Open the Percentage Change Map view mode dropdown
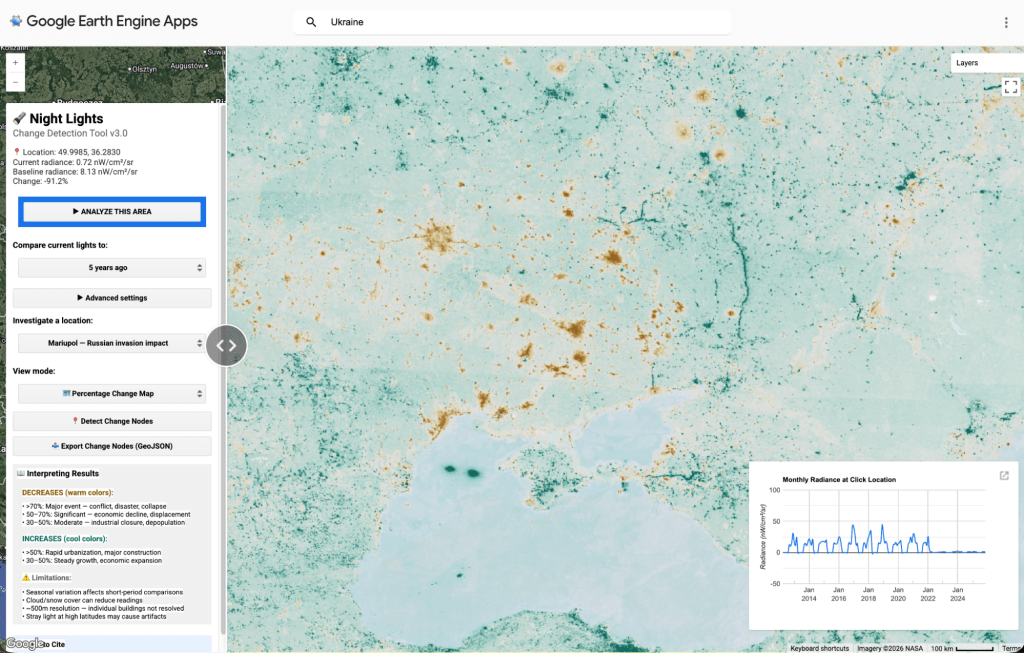The width and height of the screenshot is (1024, 653). (x=112, y=394)
